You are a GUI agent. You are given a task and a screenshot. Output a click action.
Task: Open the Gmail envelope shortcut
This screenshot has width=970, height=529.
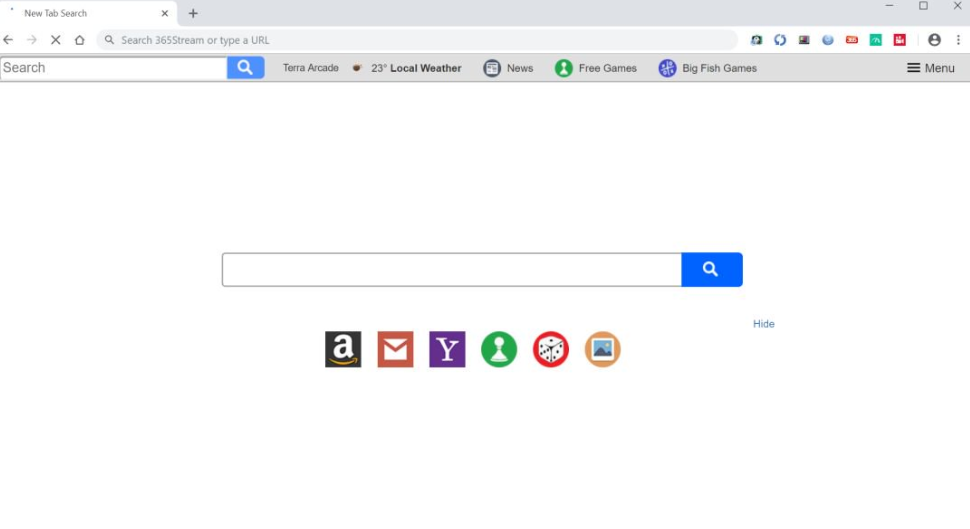click(x=395, y=349)
